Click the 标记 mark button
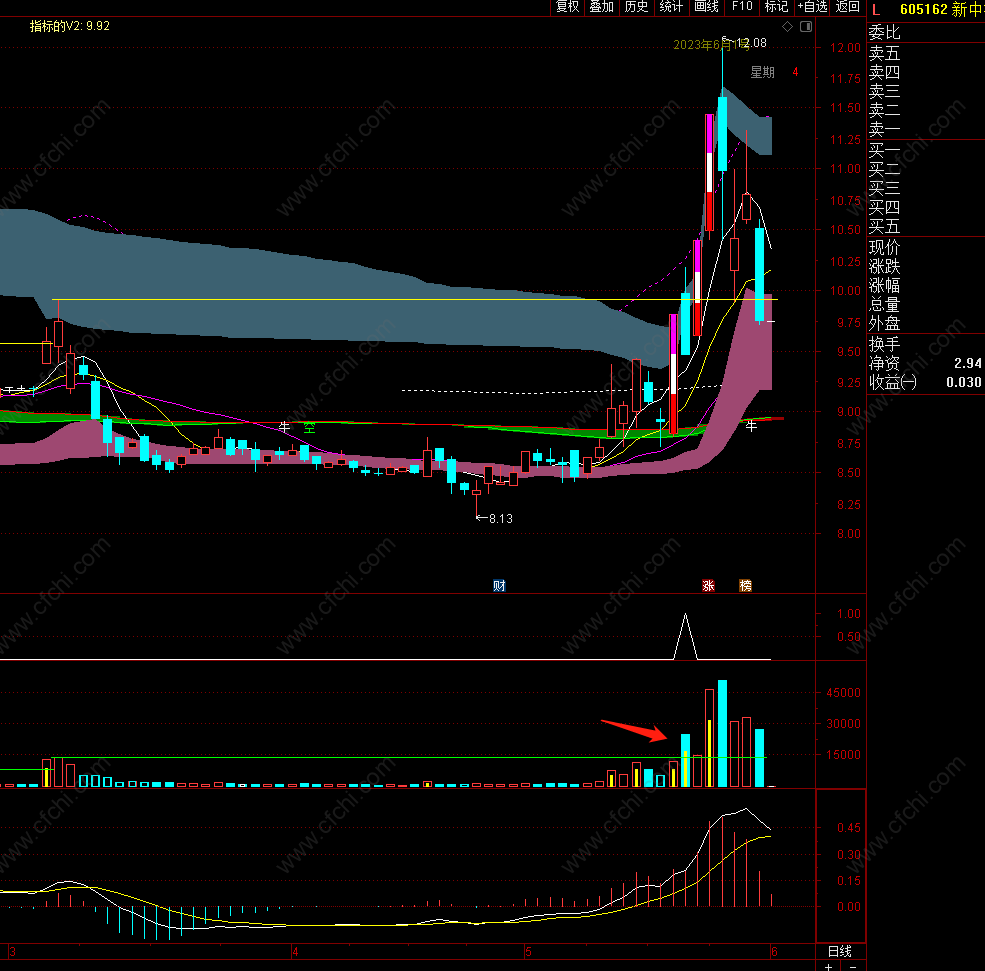 click(x=776, y=7)
